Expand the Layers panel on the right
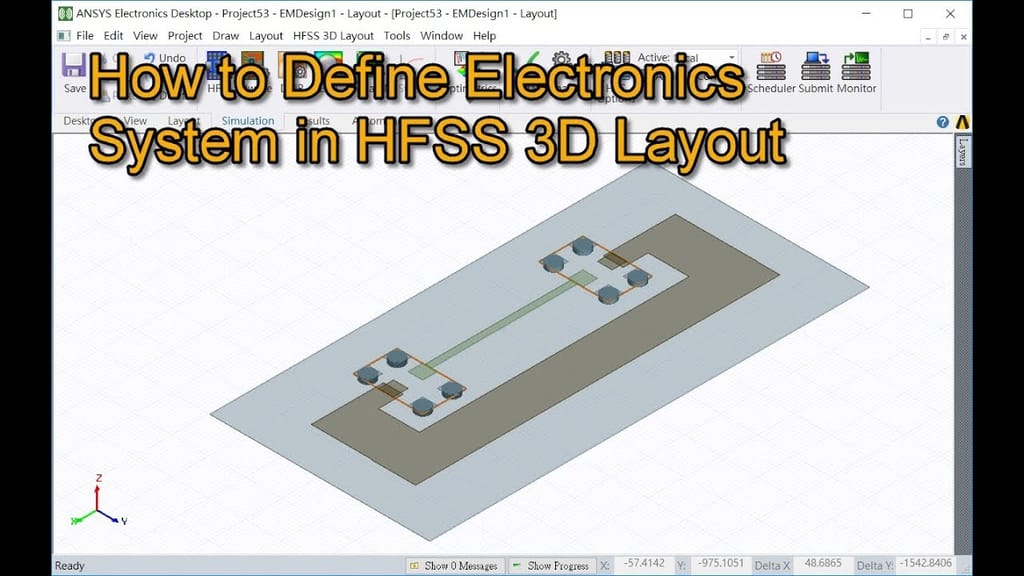The height and width of the screenshot is (576, 1024). pos(963,149)
